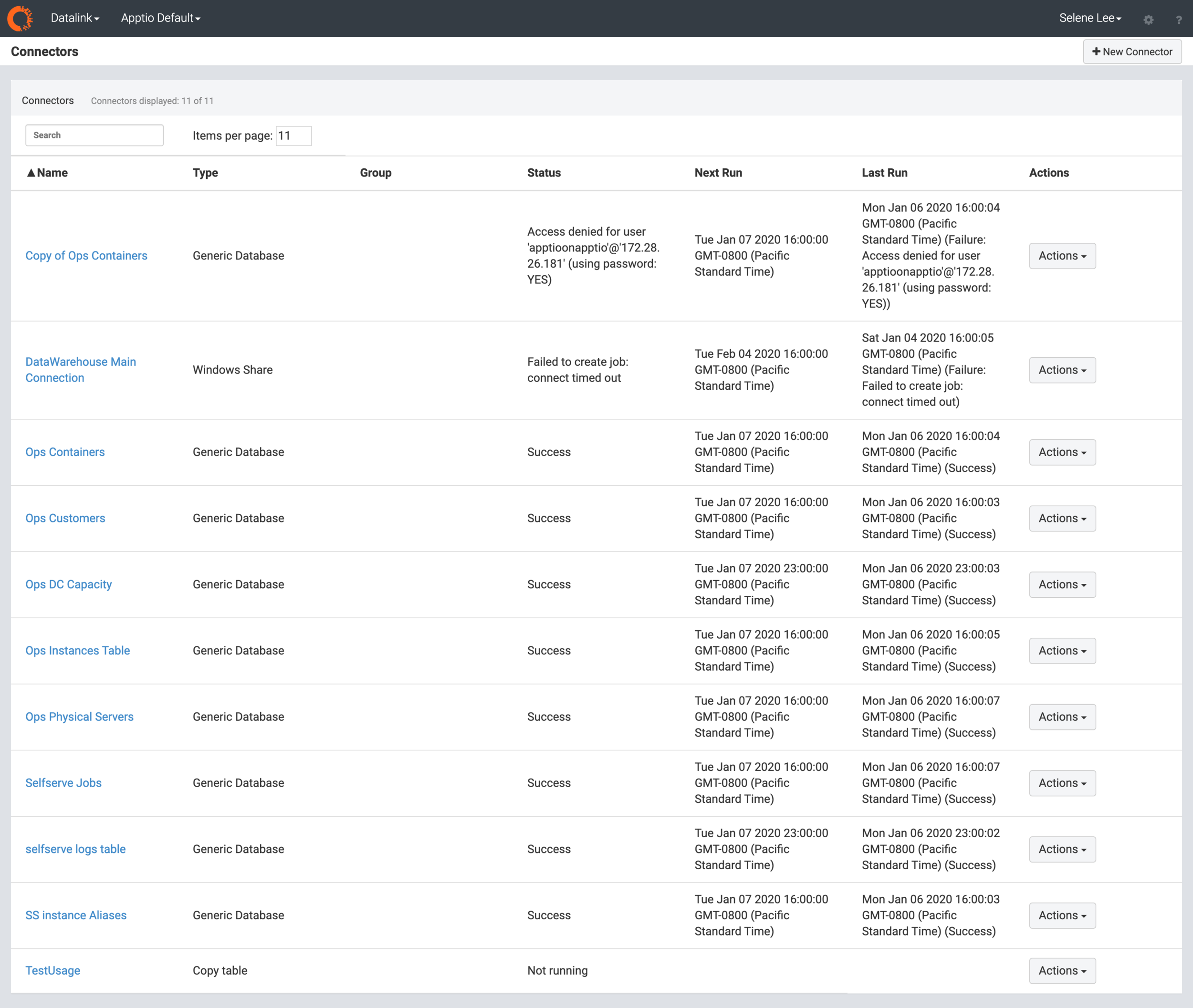Open the Datalink dropdown menu
This screenshot has height=1008, width=1193.
pyautogui.click(x=75, y=18)
